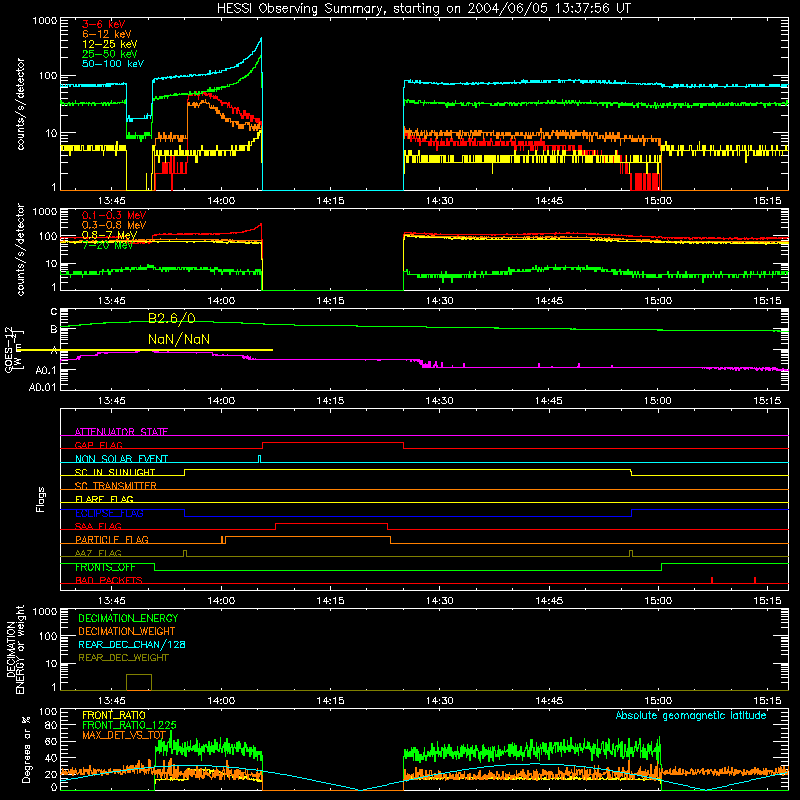The height and width of the screenshot is (800, 800).
Task: Click the 7-20 MeV legend label
Action: click(107, 245)
